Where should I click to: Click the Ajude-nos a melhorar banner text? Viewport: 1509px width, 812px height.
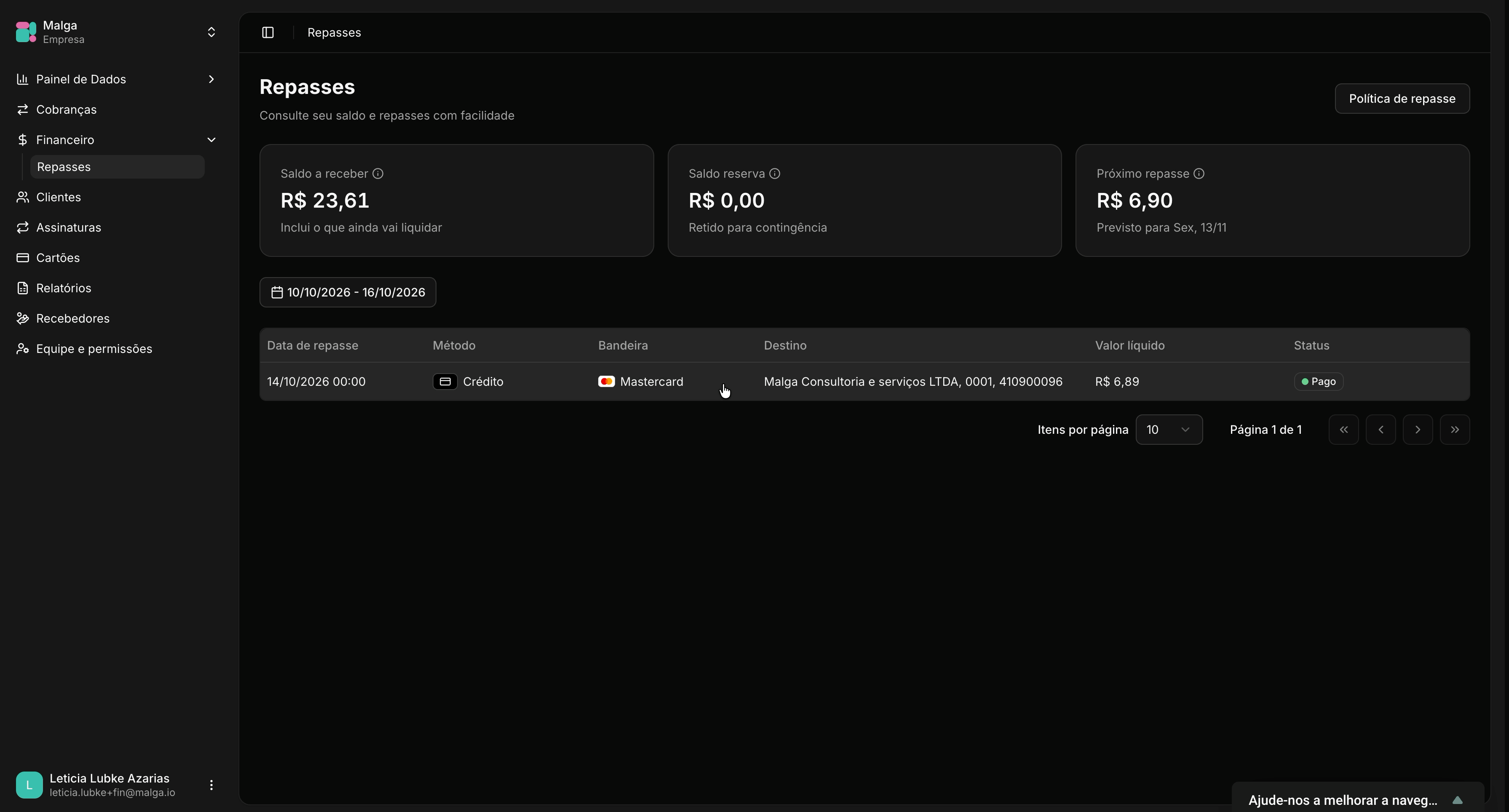click(1343, 800)
